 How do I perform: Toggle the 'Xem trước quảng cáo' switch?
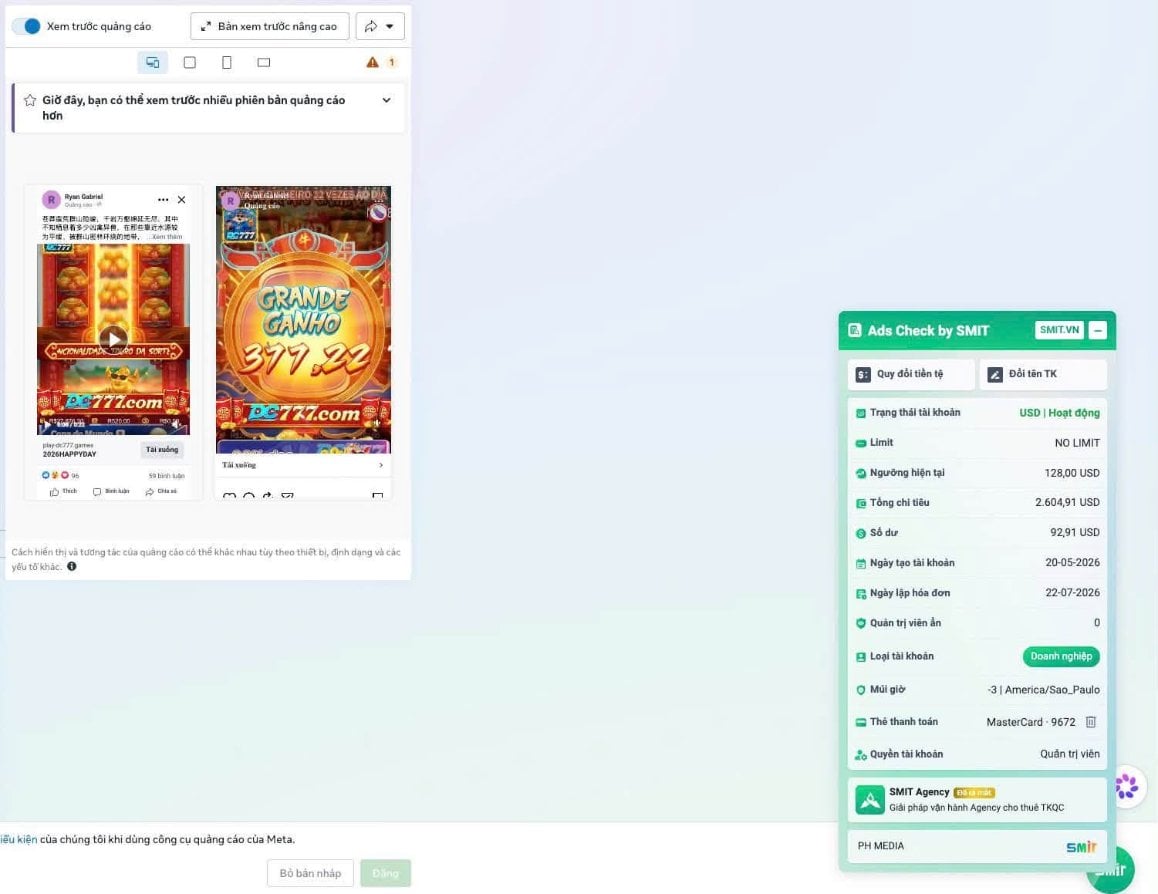pos(26,26)
